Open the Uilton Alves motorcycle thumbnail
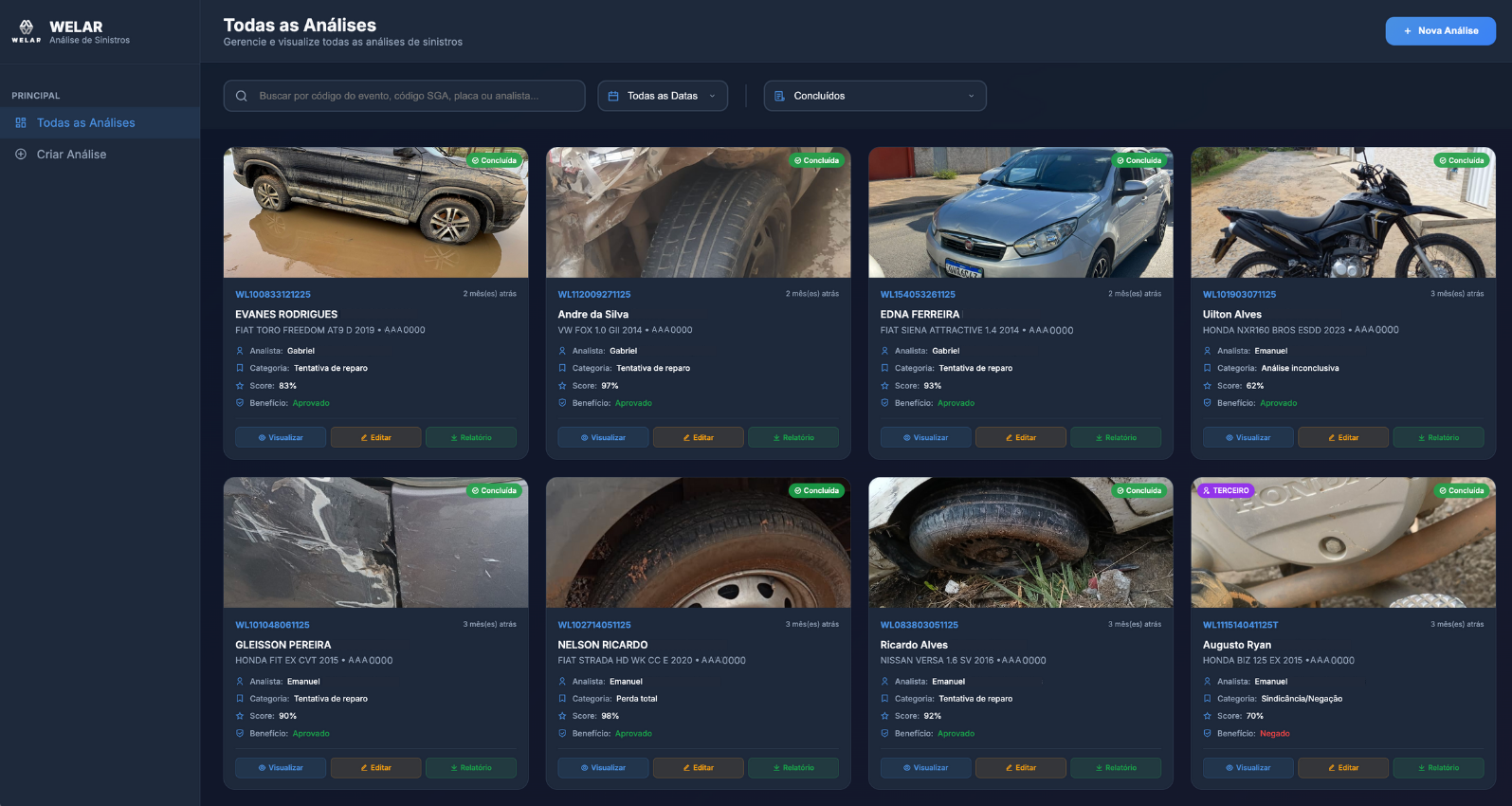Image resolution: width=1512 pixels, height=806 pixels. [x=1343, y=212]
